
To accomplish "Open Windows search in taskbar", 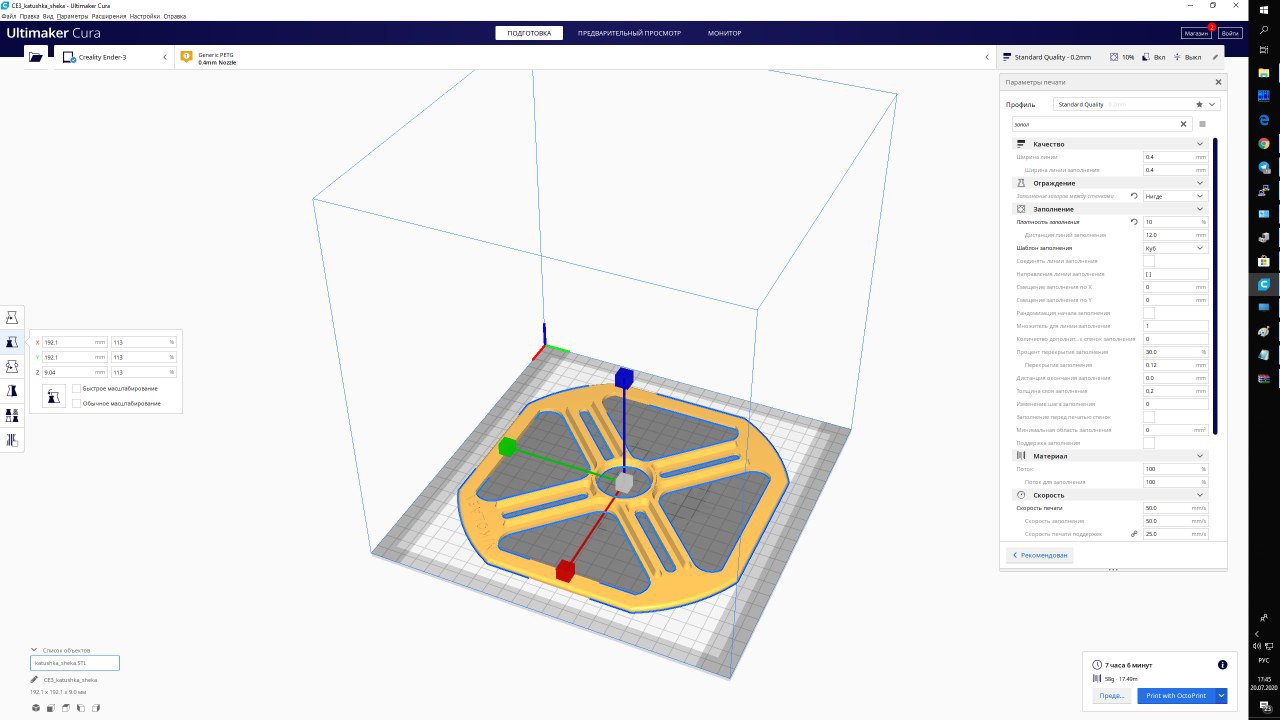I will click(x=1264, y=31).
